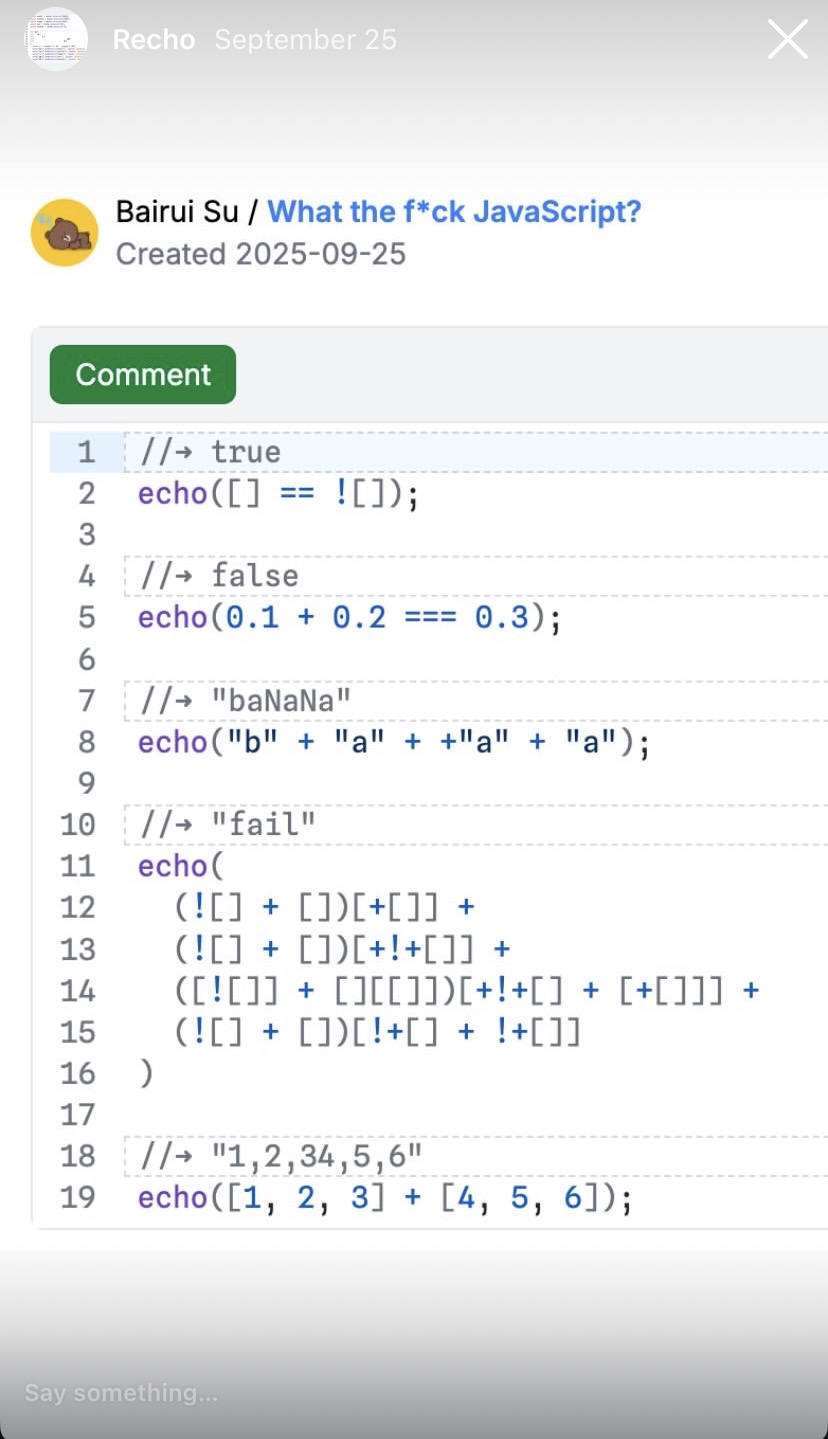The width and height of the screenshot is (828, 1439).
Task: Click the "//→ false" output comment
Action: point(219,576)
